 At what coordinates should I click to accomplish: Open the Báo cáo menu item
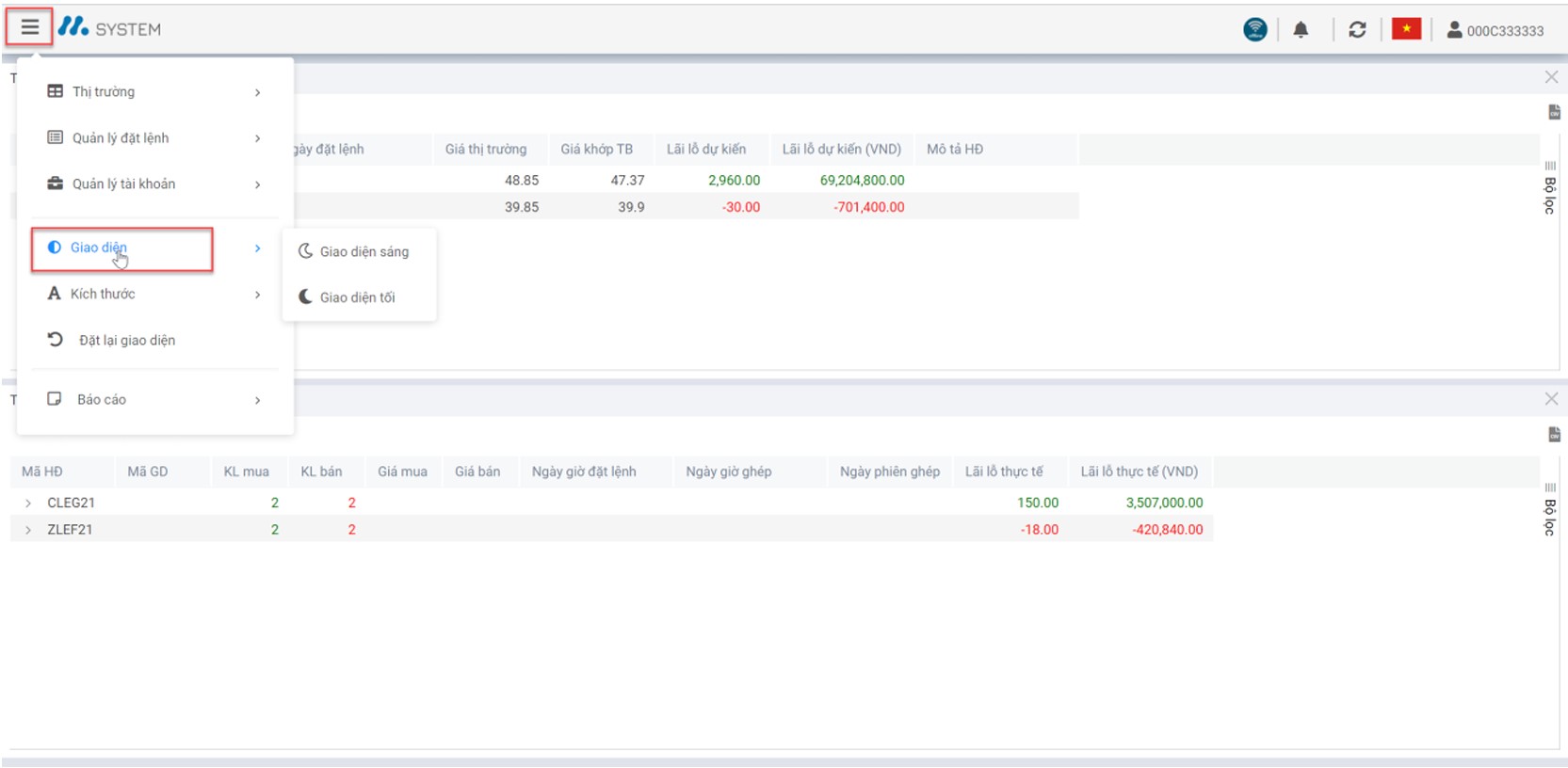154,399
